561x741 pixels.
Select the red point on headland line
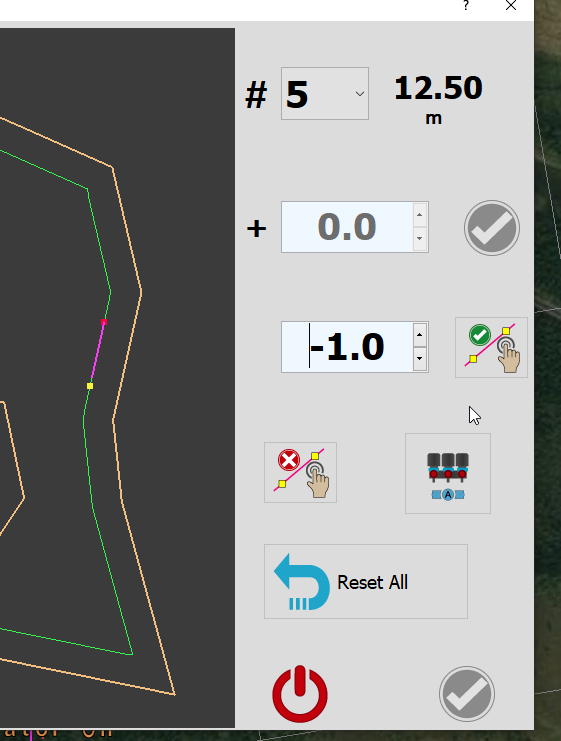104,322
